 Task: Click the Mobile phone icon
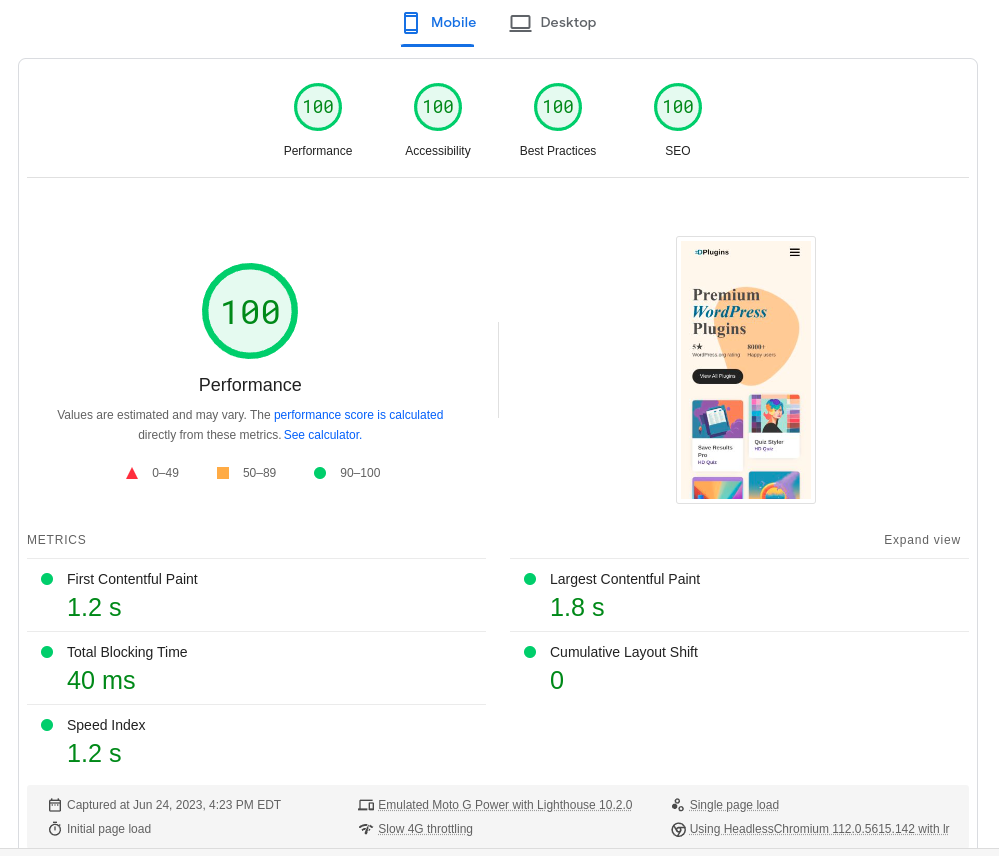click(x=410, y=23)
